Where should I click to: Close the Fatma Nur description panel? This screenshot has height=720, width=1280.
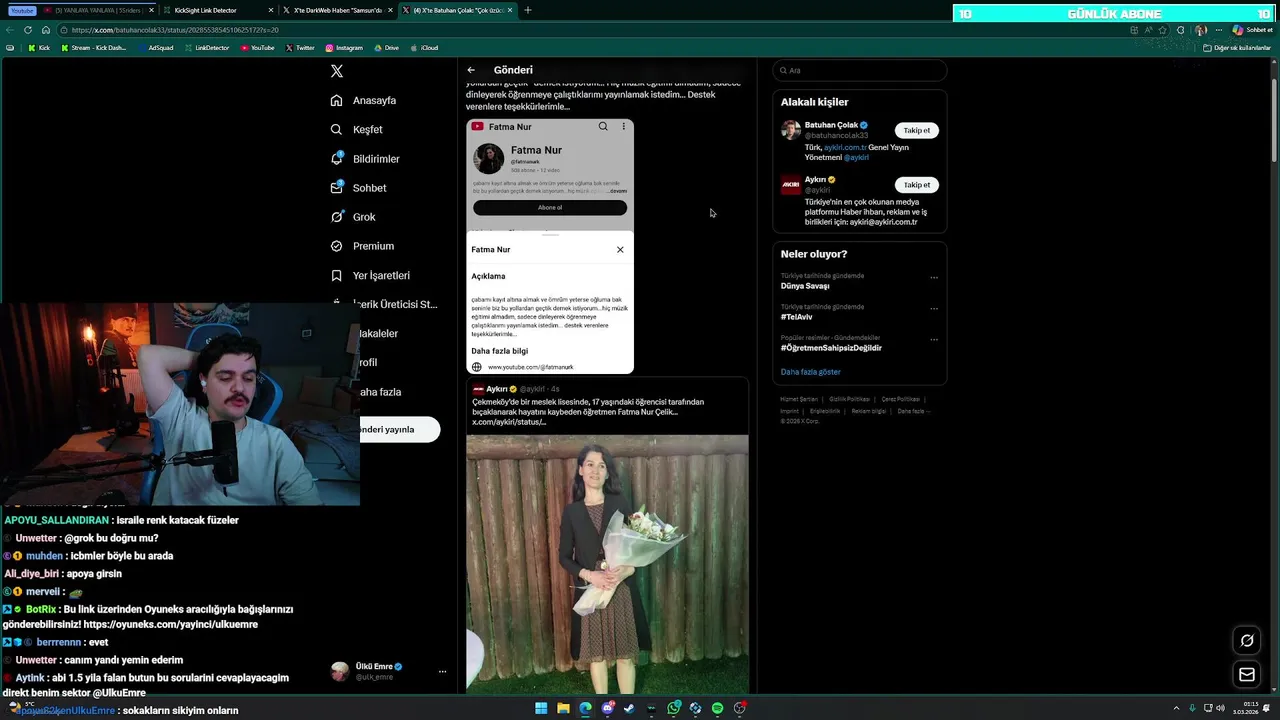pyautogui.click(x=620, y=249)
